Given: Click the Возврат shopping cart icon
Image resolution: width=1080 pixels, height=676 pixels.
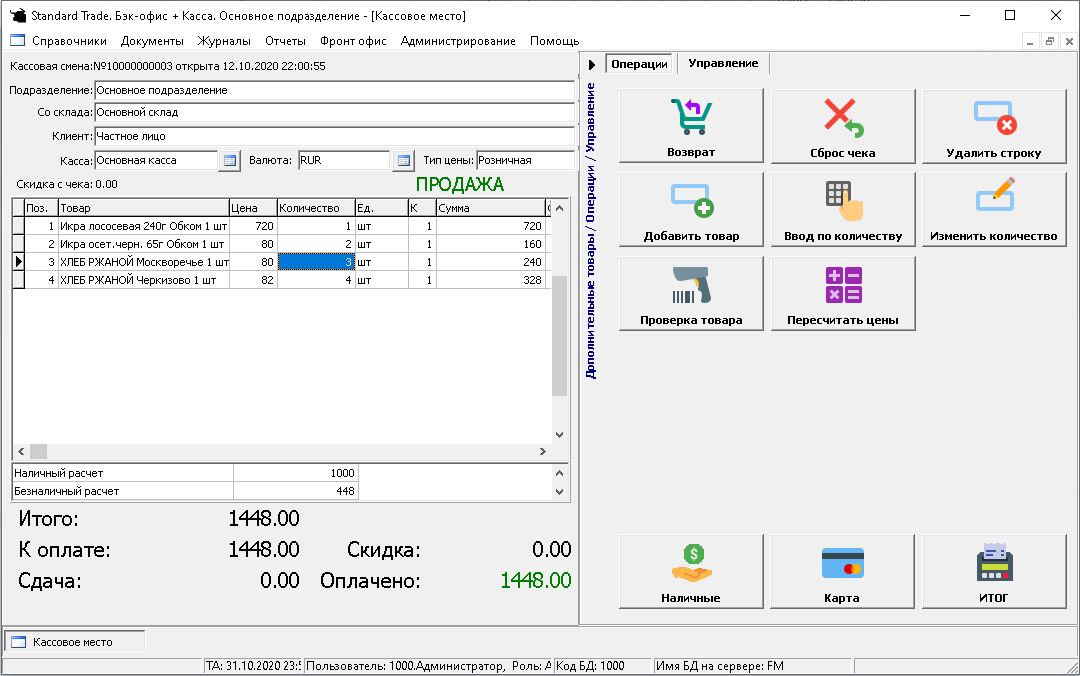Looking at the screenshot, I should pos(690,117).
